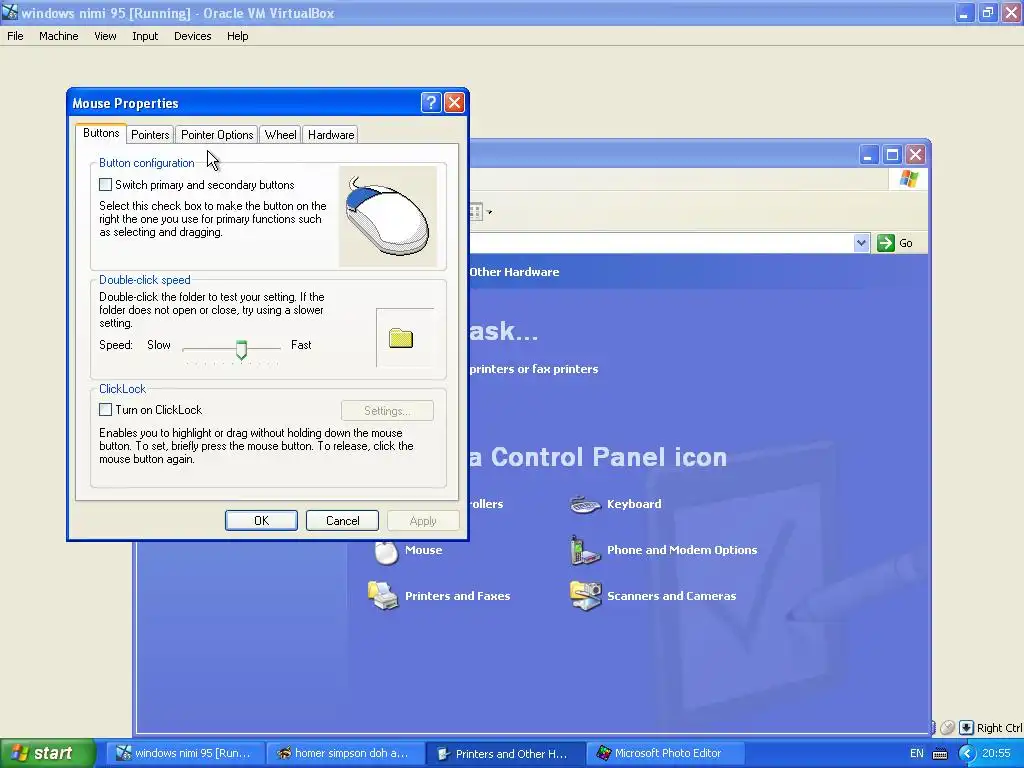Click the Mouse control panel icon

[x=386, y=551]
